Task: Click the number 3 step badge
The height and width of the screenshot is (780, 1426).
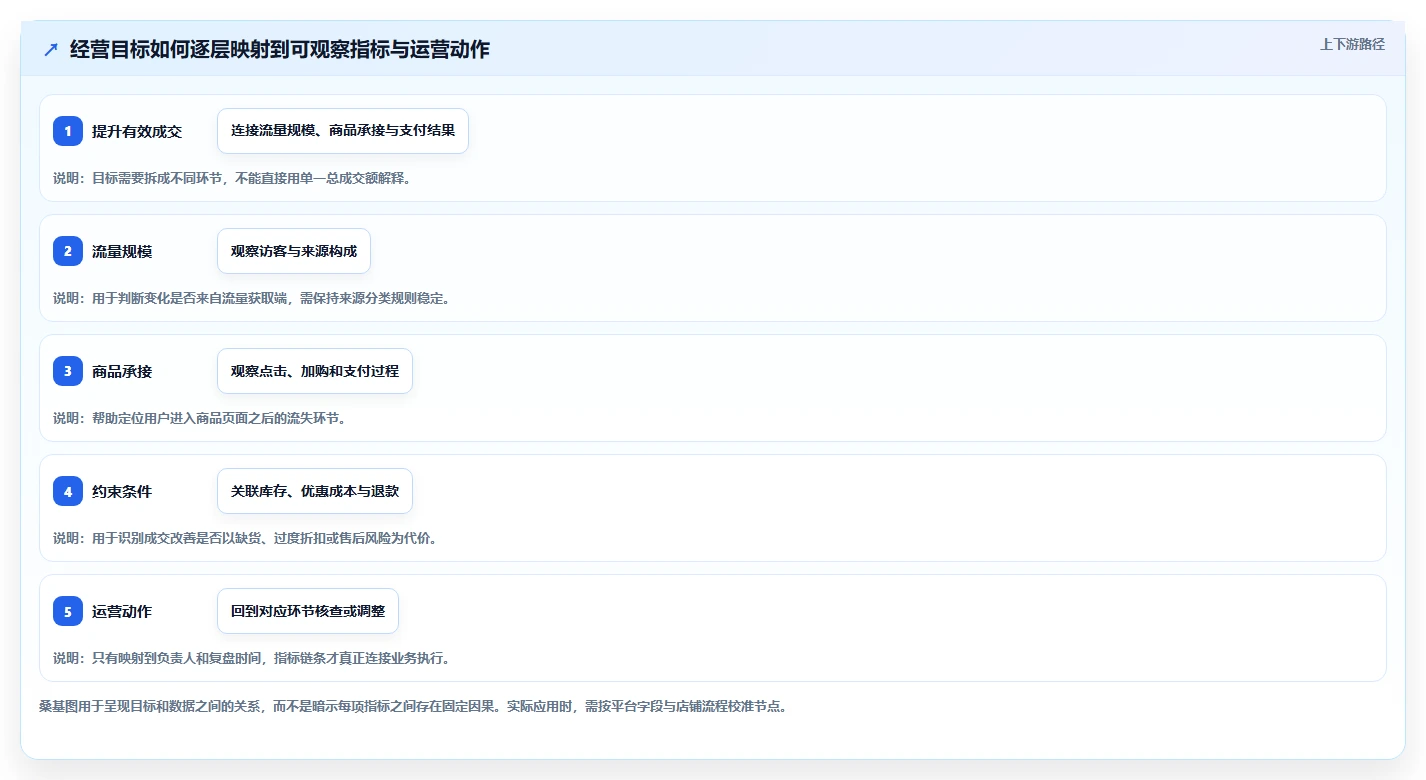Action: pyautogui.click(x=68, y=371)
